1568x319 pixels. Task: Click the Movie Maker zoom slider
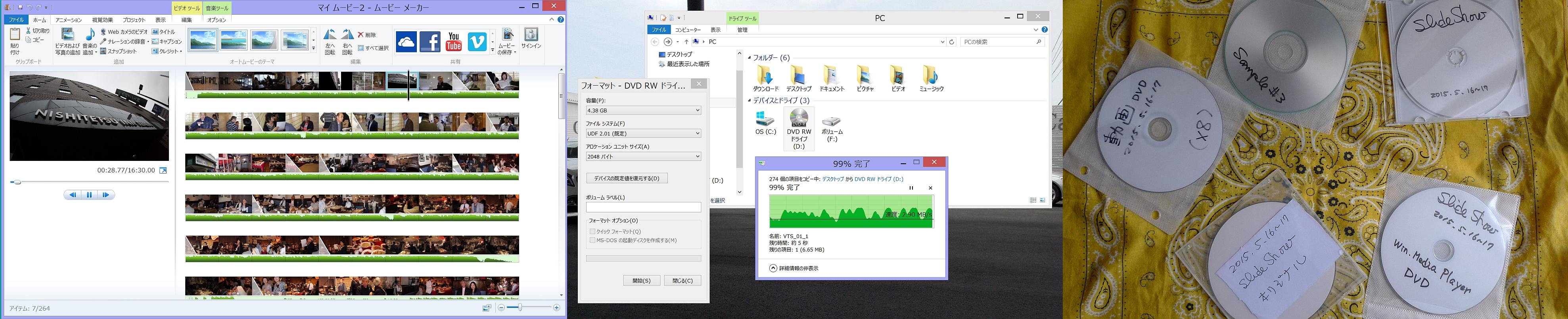(519, 308)
